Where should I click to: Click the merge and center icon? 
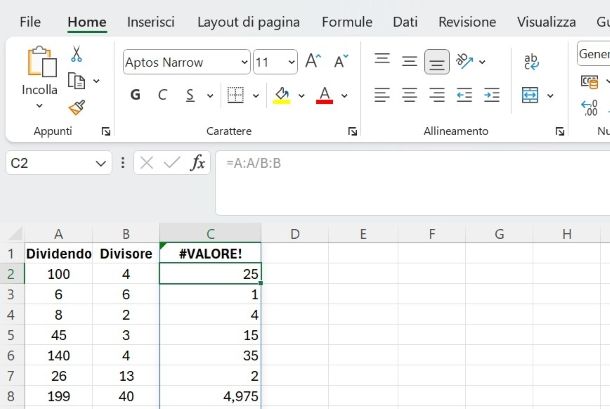click(530, 95)
